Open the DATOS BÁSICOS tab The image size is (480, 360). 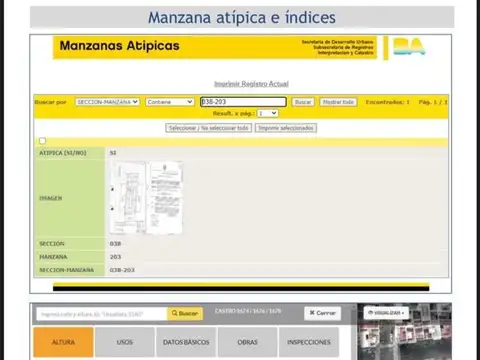pyautogui.click(x=186, y=342)
